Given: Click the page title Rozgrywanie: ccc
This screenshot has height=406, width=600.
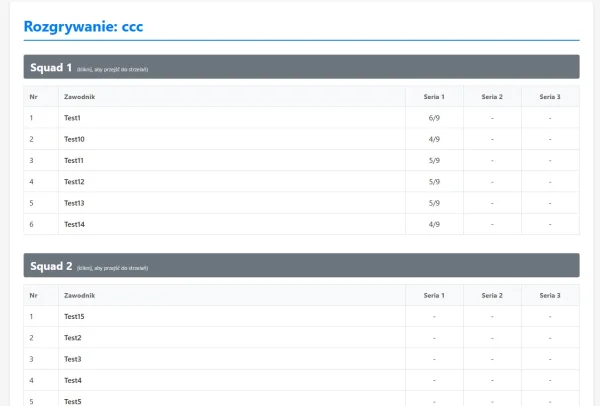Looking at the screenshot, I should click(83, 27).
